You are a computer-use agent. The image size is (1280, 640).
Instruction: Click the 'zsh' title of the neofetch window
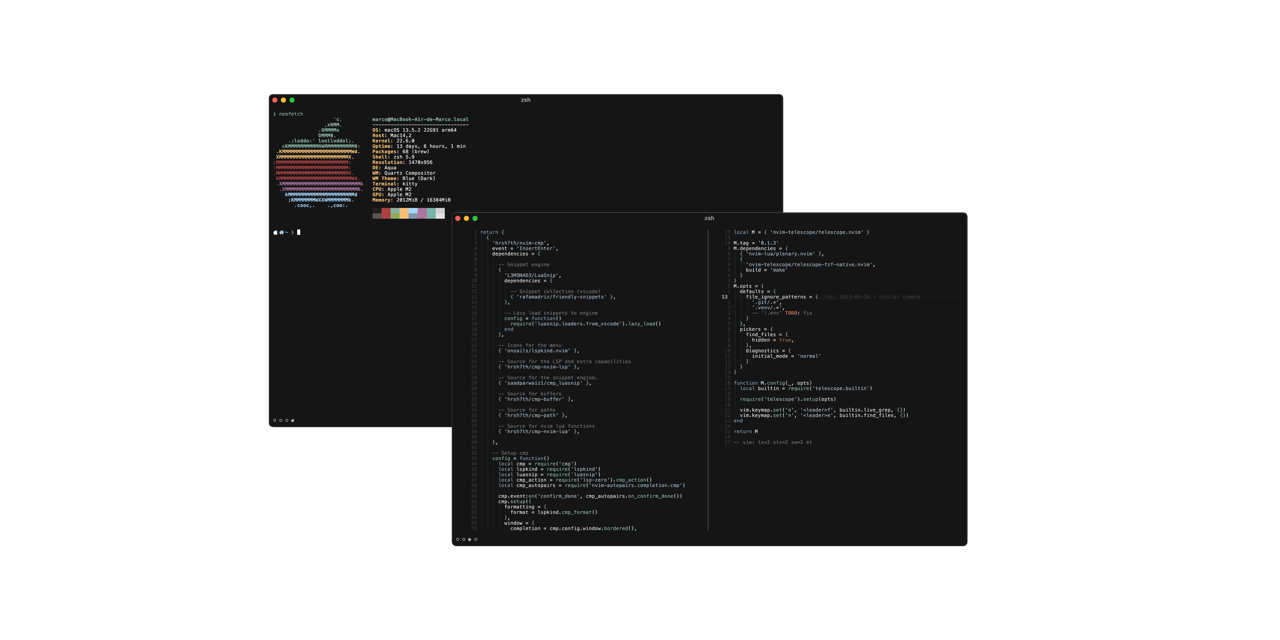click(526, 100)
